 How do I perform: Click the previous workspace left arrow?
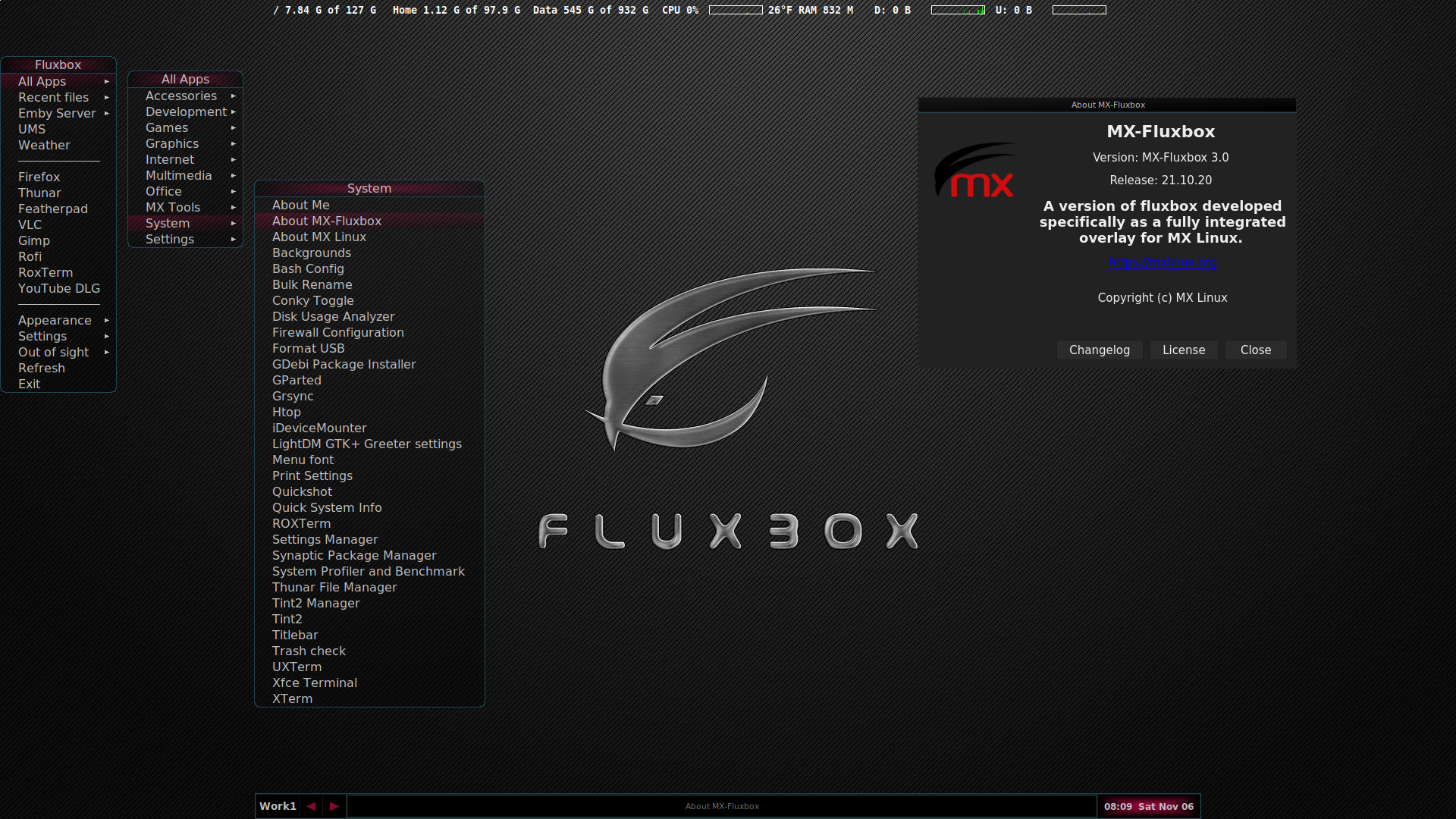point(311,806)
